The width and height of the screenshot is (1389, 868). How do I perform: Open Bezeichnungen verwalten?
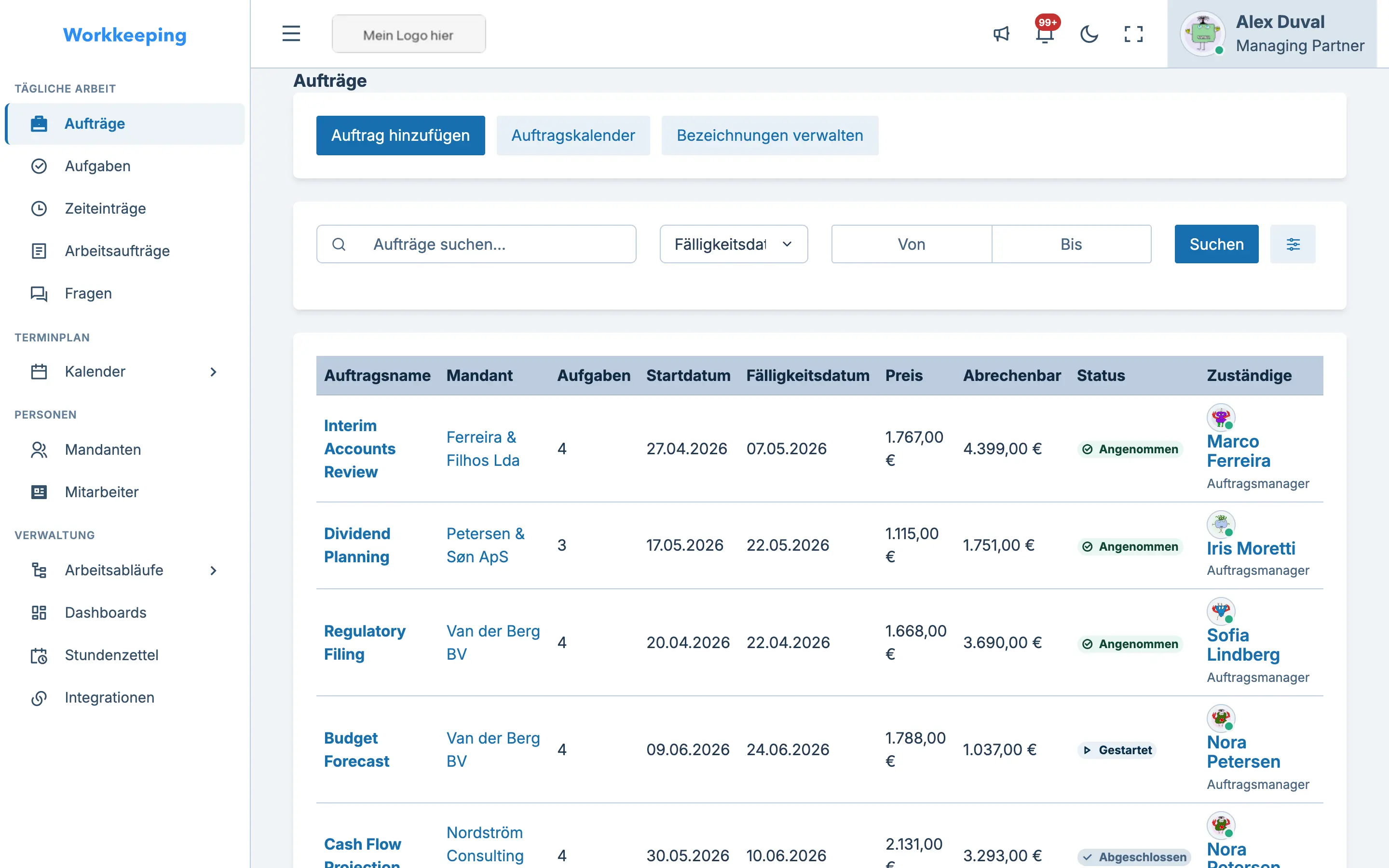point(770,136)
